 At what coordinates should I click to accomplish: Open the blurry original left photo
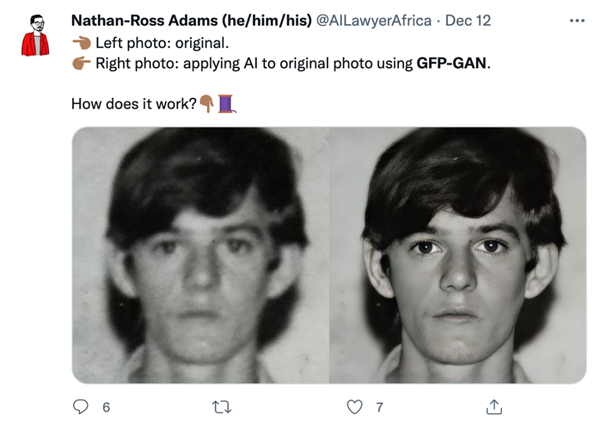click(x=201, y=255)
